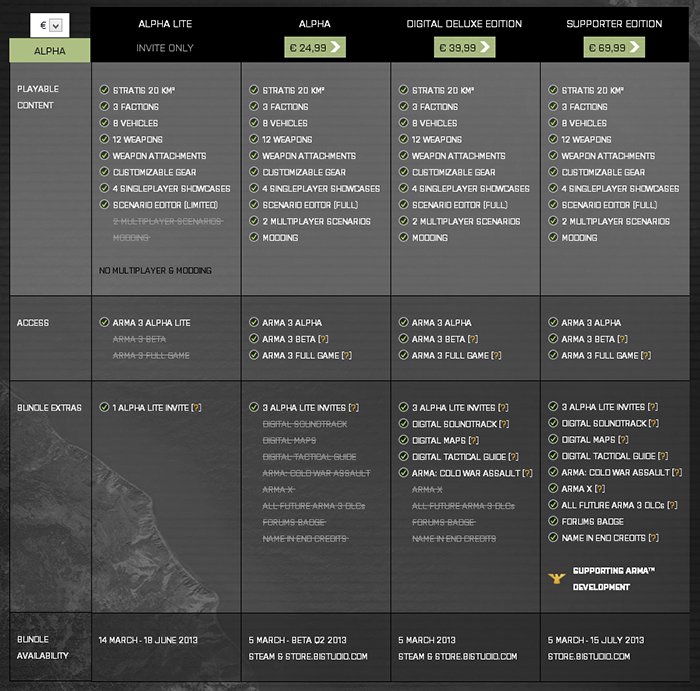Screen dimensions: 700x691
Task: Click Scenario Editor (Full) in Supporter column
Action: 609,205
